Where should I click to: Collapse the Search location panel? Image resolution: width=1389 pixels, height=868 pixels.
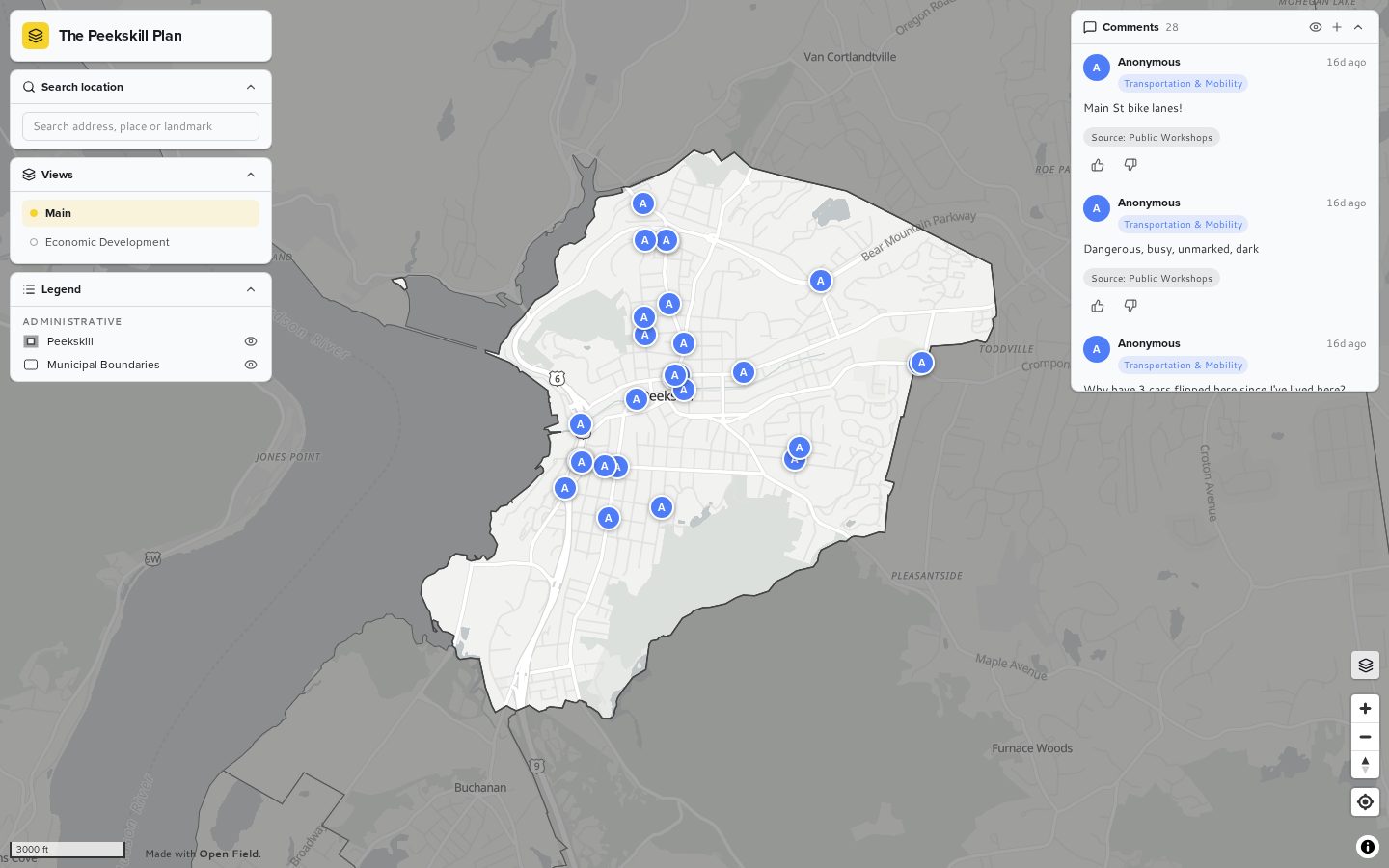point(251,87)
